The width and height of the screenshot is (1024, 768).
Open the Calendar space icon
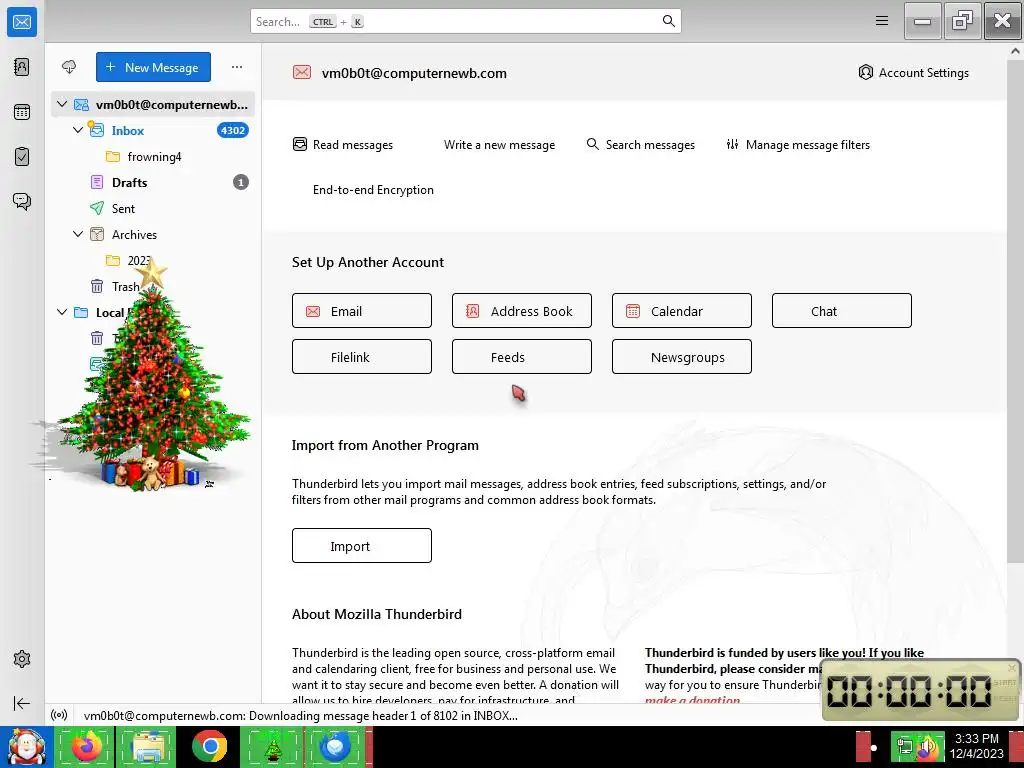pyautogui.click(x=22, y=112)
